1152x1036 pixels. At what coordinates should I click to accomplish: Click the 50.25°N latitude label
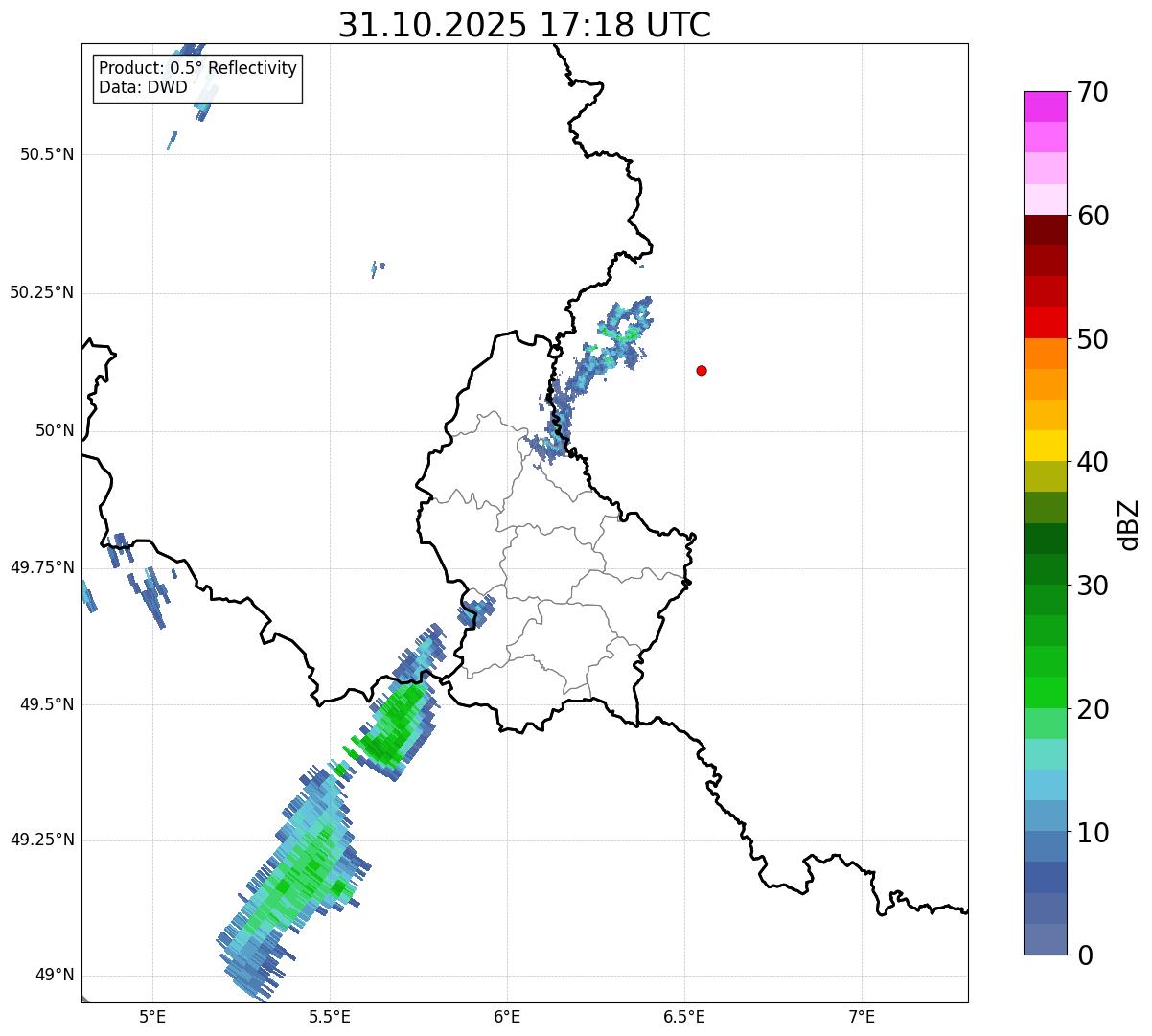(41, 292)
